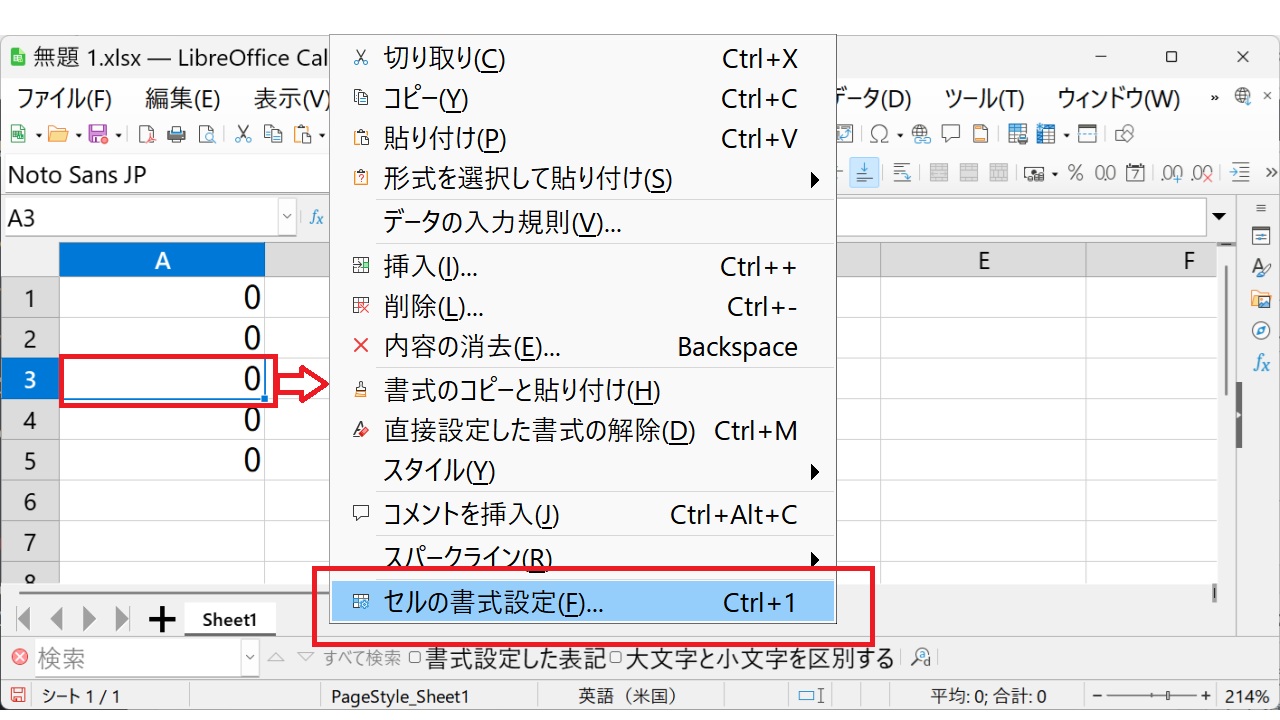Toggle the Align Bottom button

(864, 173)
